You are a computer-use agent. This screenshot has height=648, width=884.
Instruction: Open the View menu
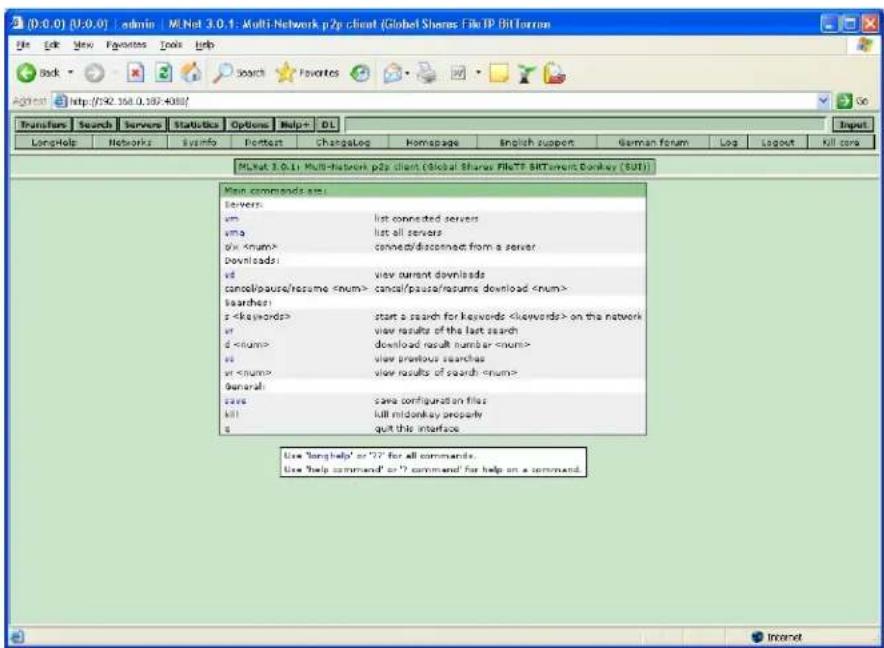pyautogui.click(x=83, y=45)
